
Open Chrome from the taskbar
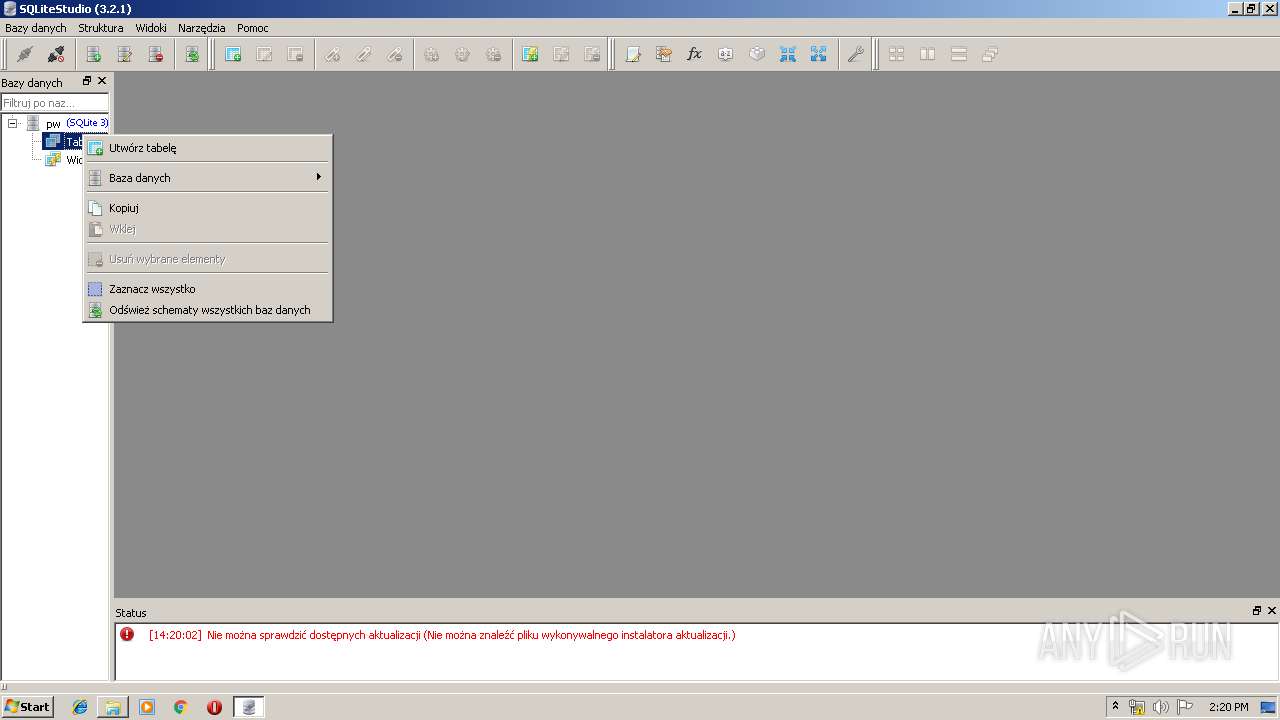coord(181,707)
